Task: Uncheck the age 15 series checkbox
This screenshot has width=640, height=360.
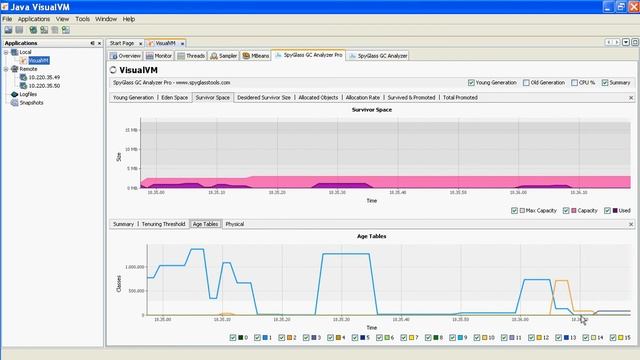Action: click(x=613, y=338)
